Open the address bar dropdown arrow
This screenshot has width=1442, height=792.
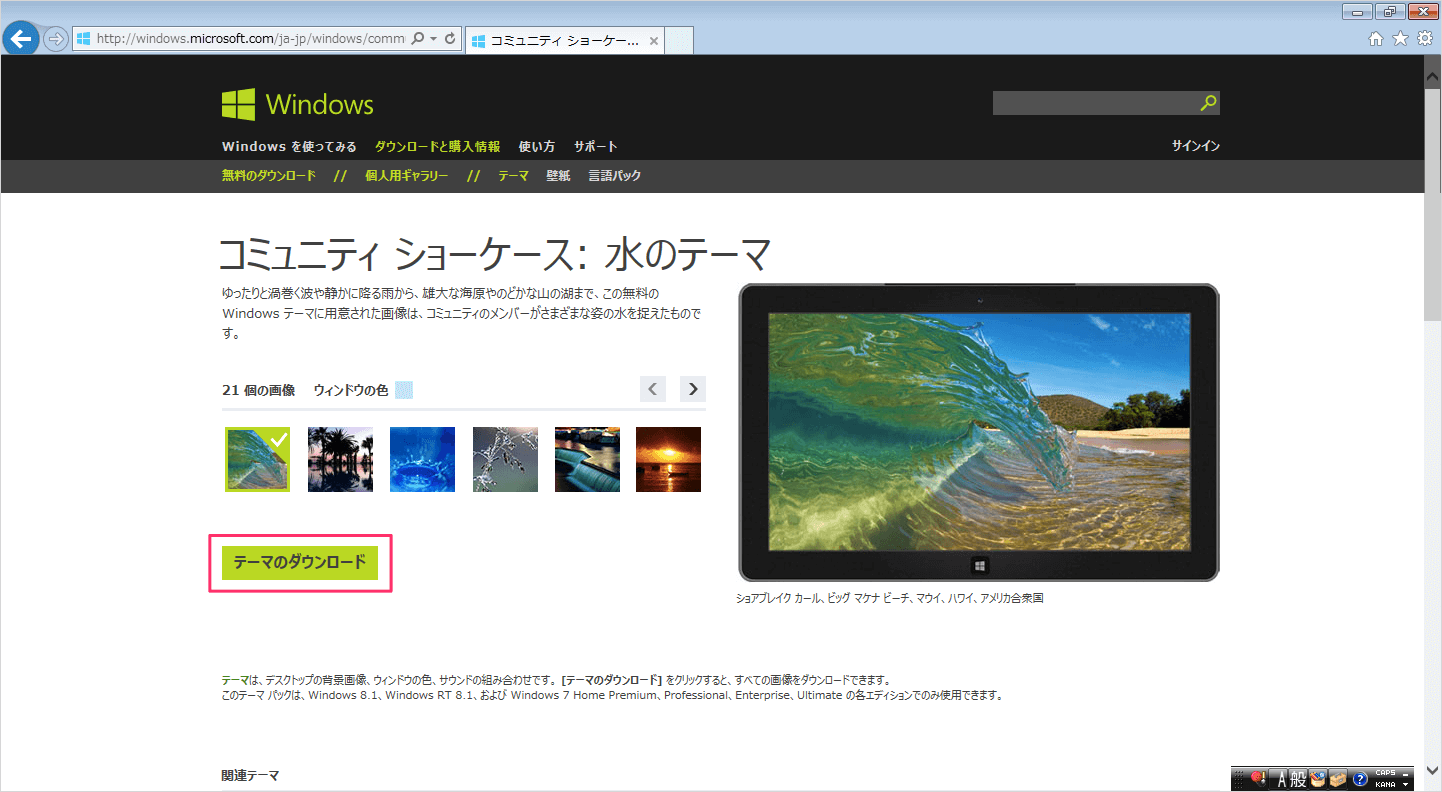pos(433,39)
